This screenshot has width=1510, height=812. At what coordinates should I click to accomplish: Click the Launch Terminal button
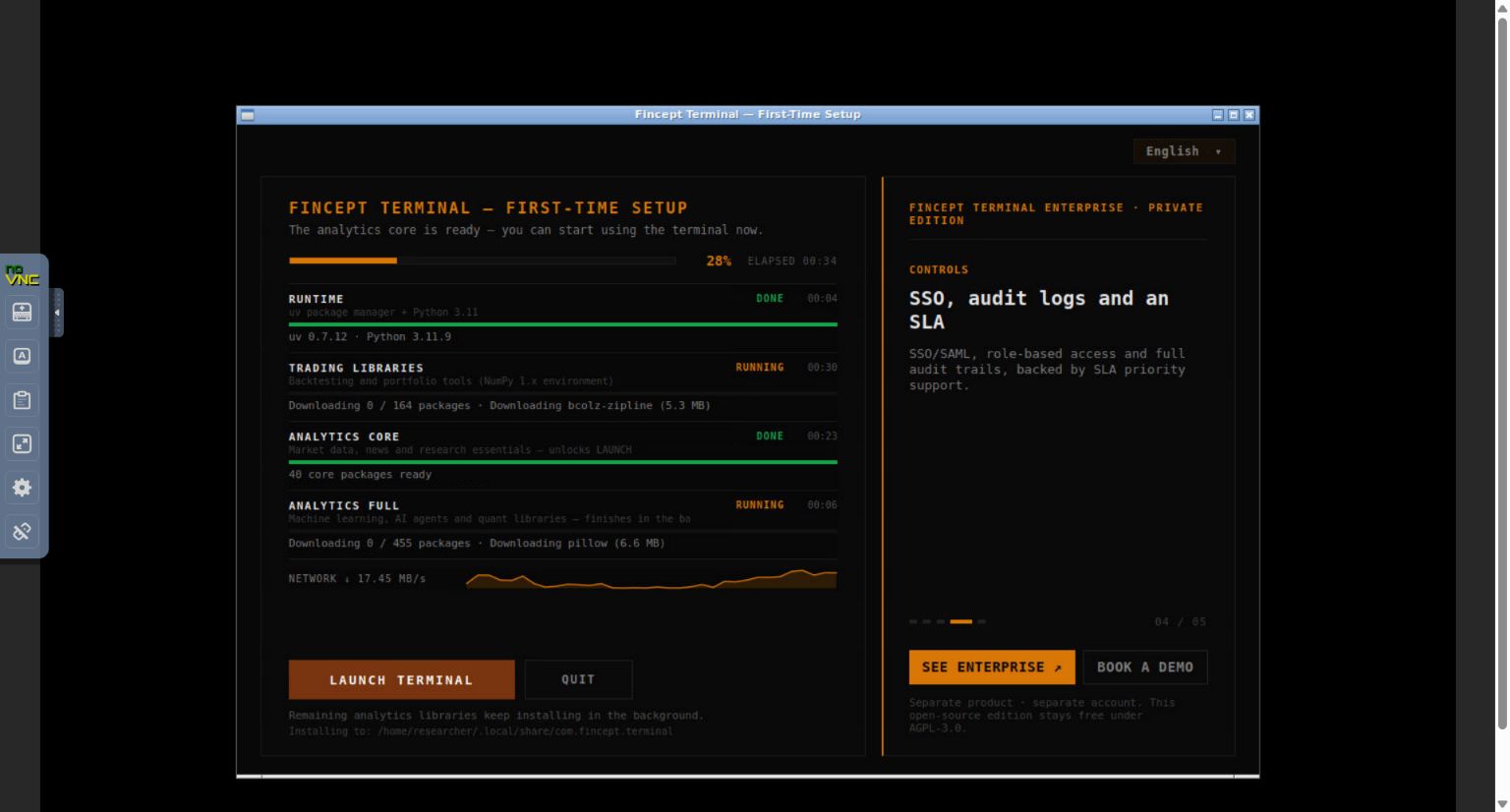[401, 679]
